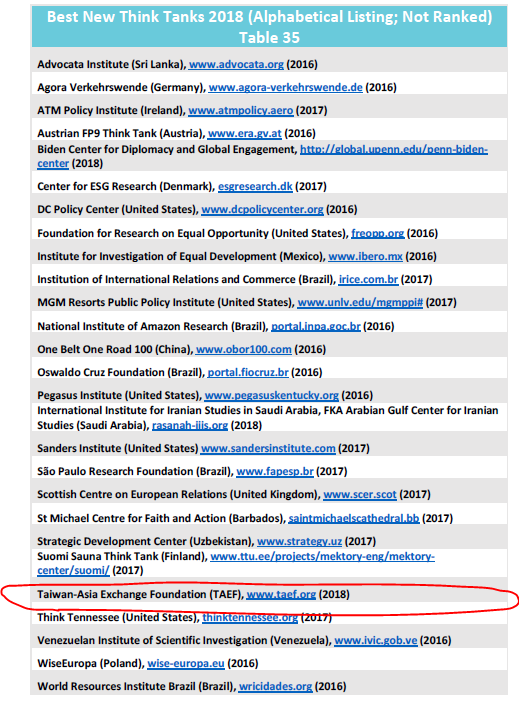Open portal.inpa.goc.br link
This screenshot has width=519, height=702.
click(x=316, y=326)
